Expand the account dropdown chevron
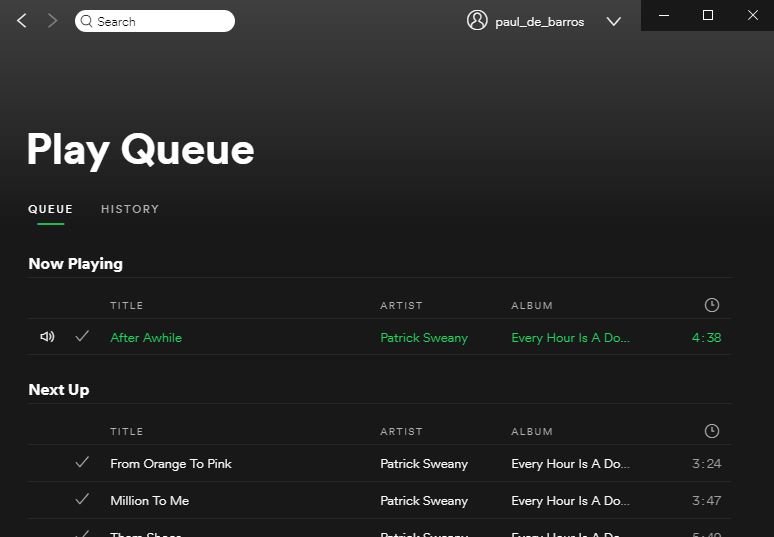774x537 pixels. point(614,22)
